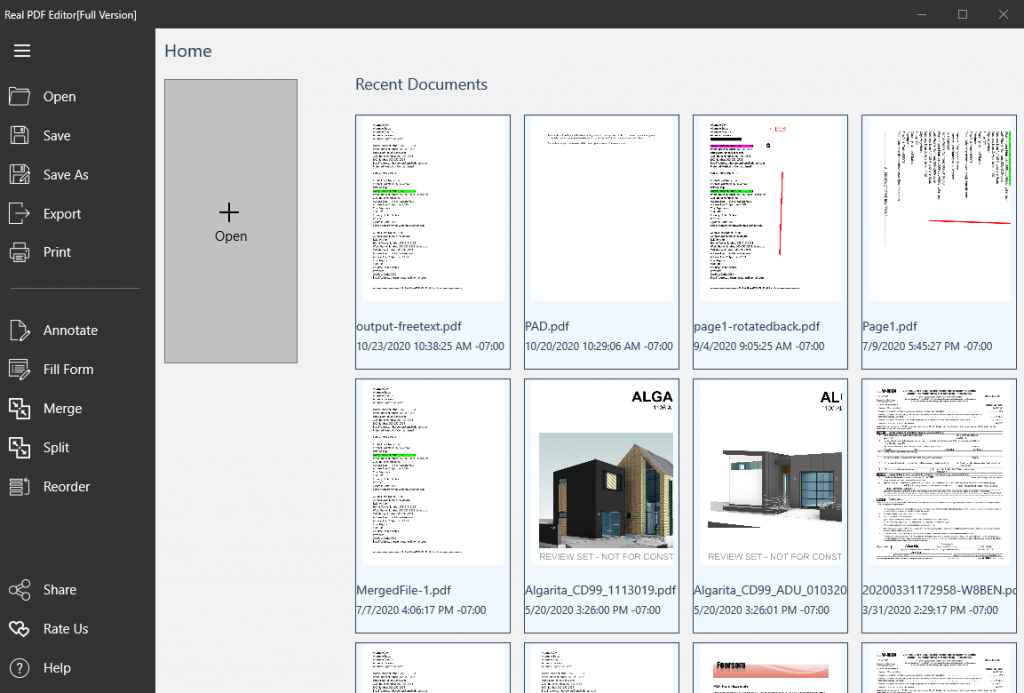
Task: Click the 7/9/2020 5:45:27 PM date
Action: 927,346
